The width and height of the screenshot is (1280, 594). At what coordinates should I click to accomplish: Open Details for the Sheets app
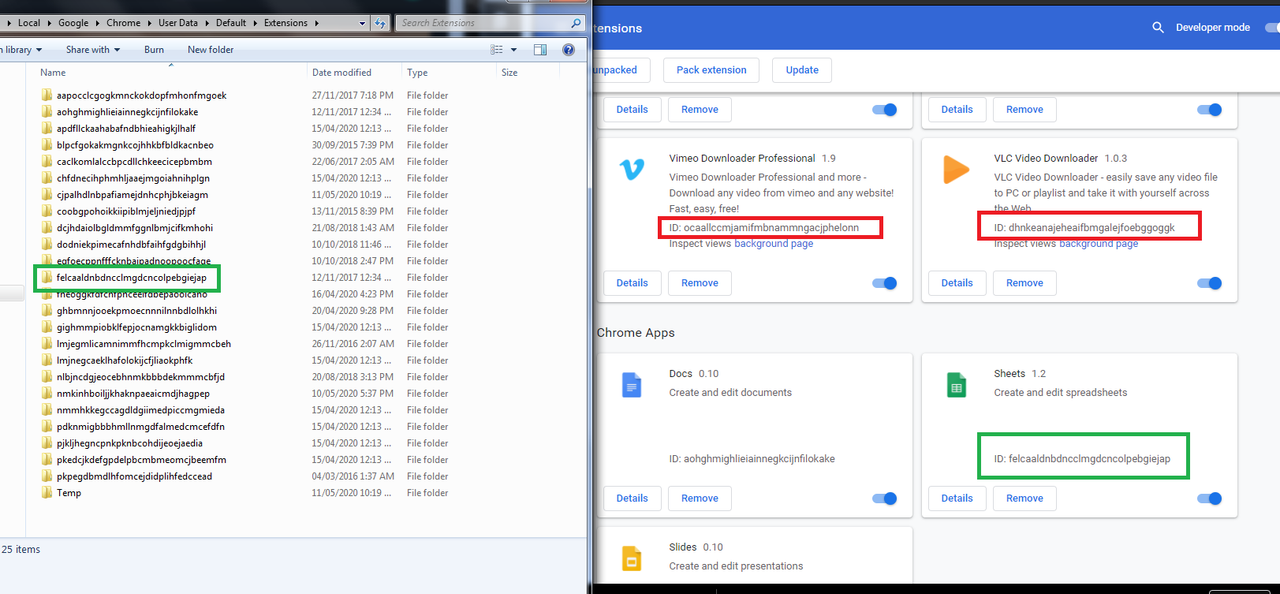tap(957, 498)
